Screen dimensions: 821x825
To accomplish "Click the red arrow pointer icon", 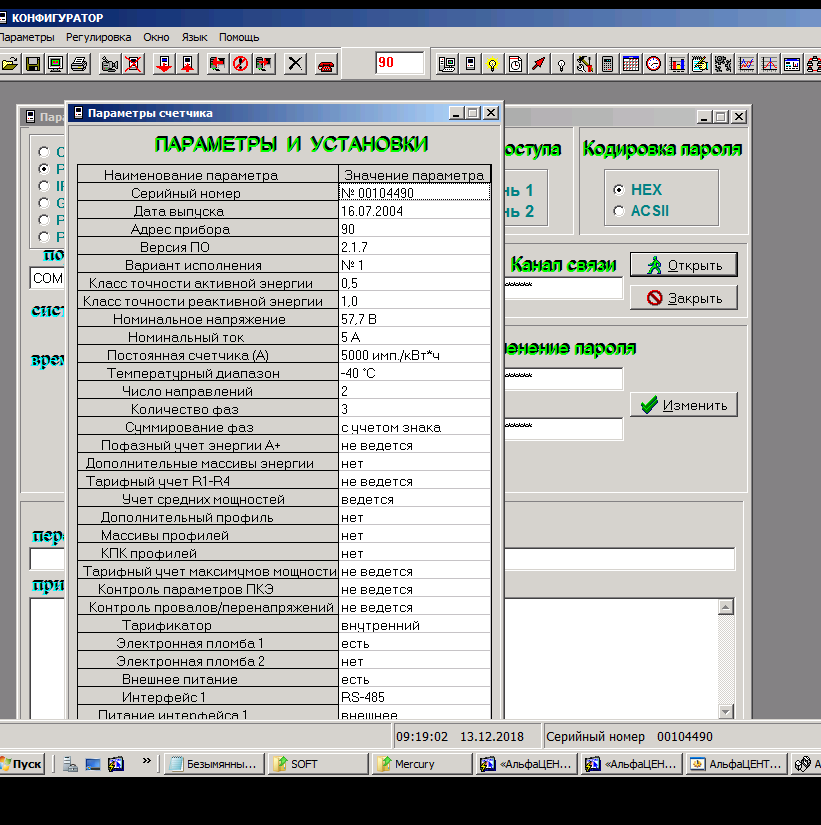I will (538, 64).
